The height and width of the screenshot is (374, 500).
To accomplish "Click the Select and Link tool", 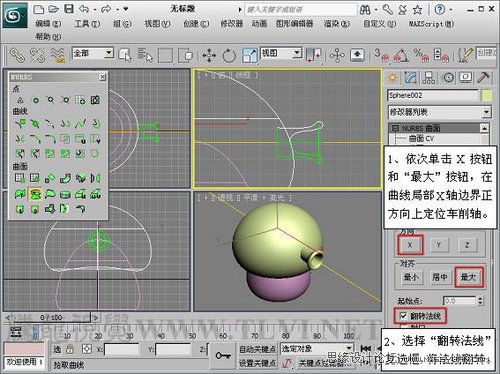I will pos(17,55).
